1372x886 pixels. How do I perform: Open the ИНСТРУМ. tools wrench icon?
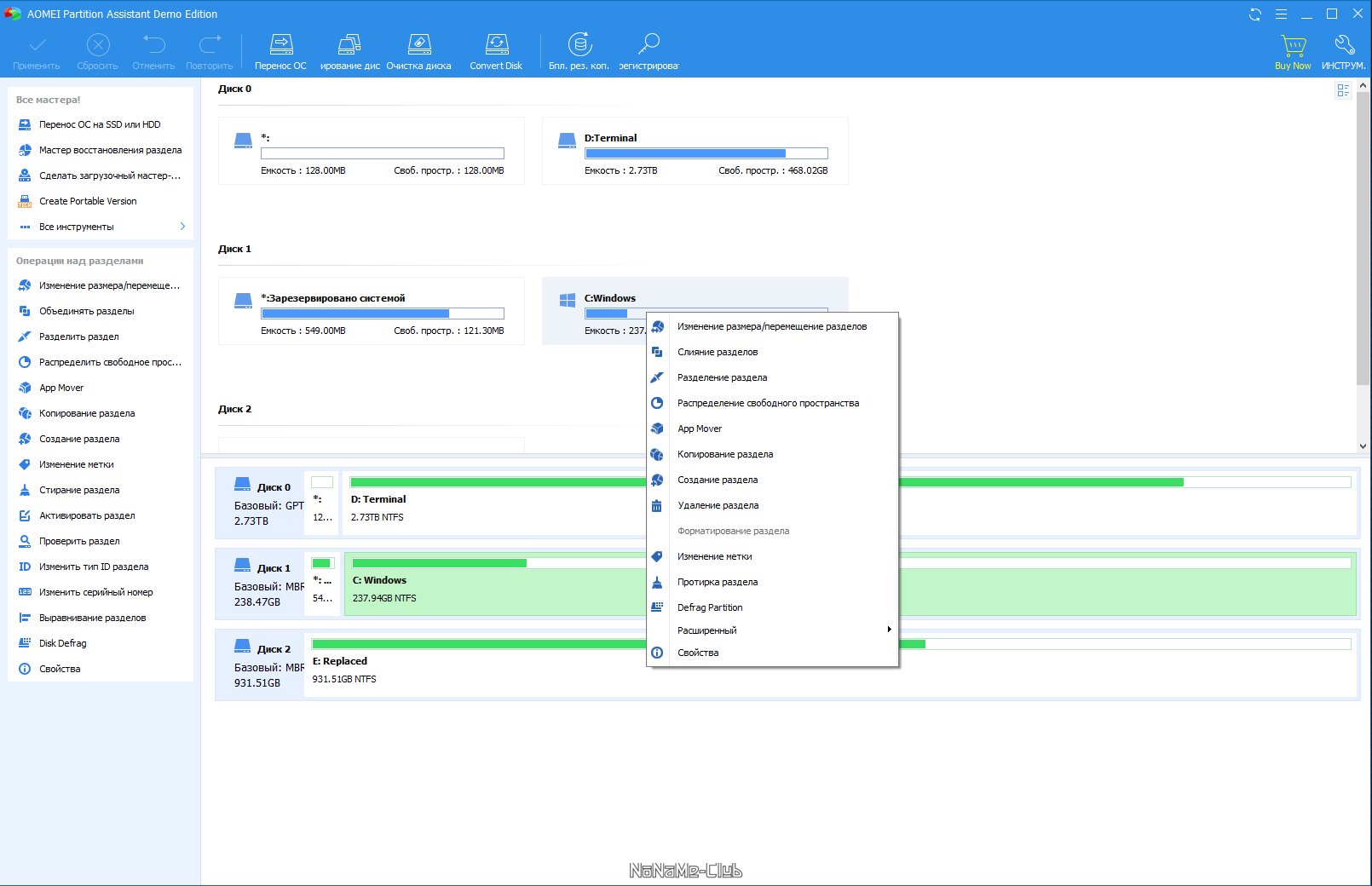1343,50
